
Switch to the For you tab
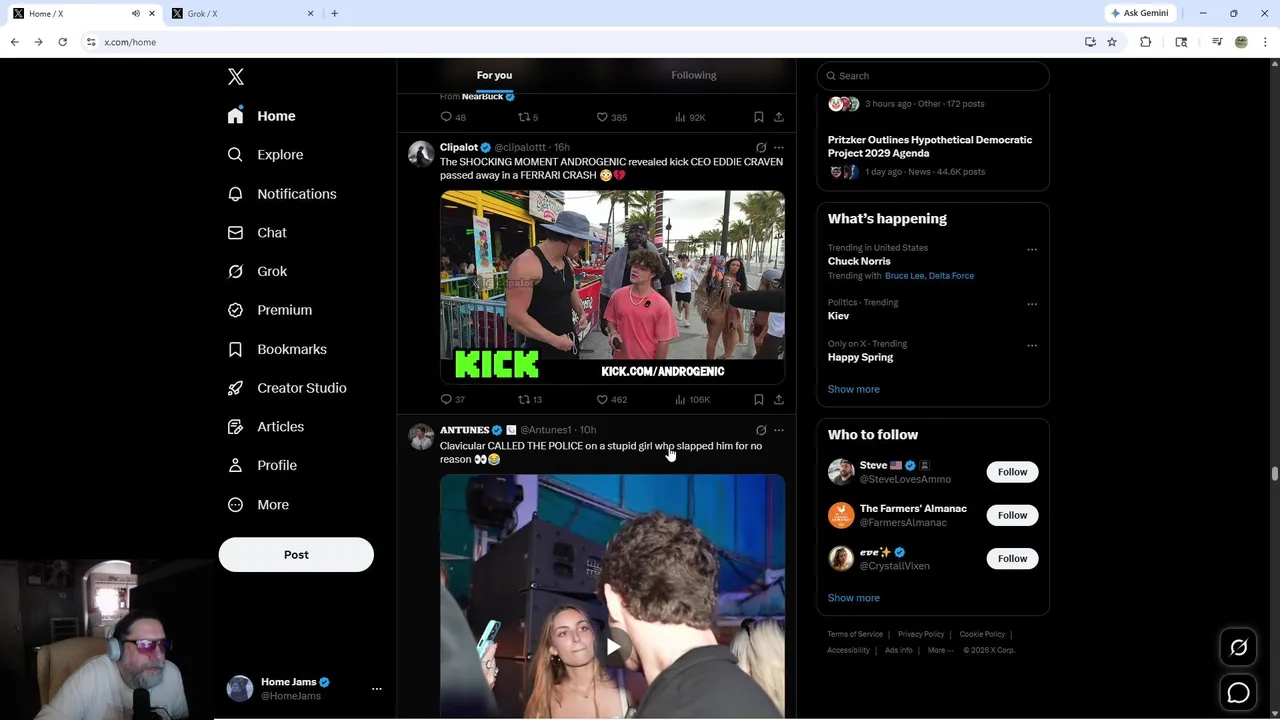(x=494, y=75)
